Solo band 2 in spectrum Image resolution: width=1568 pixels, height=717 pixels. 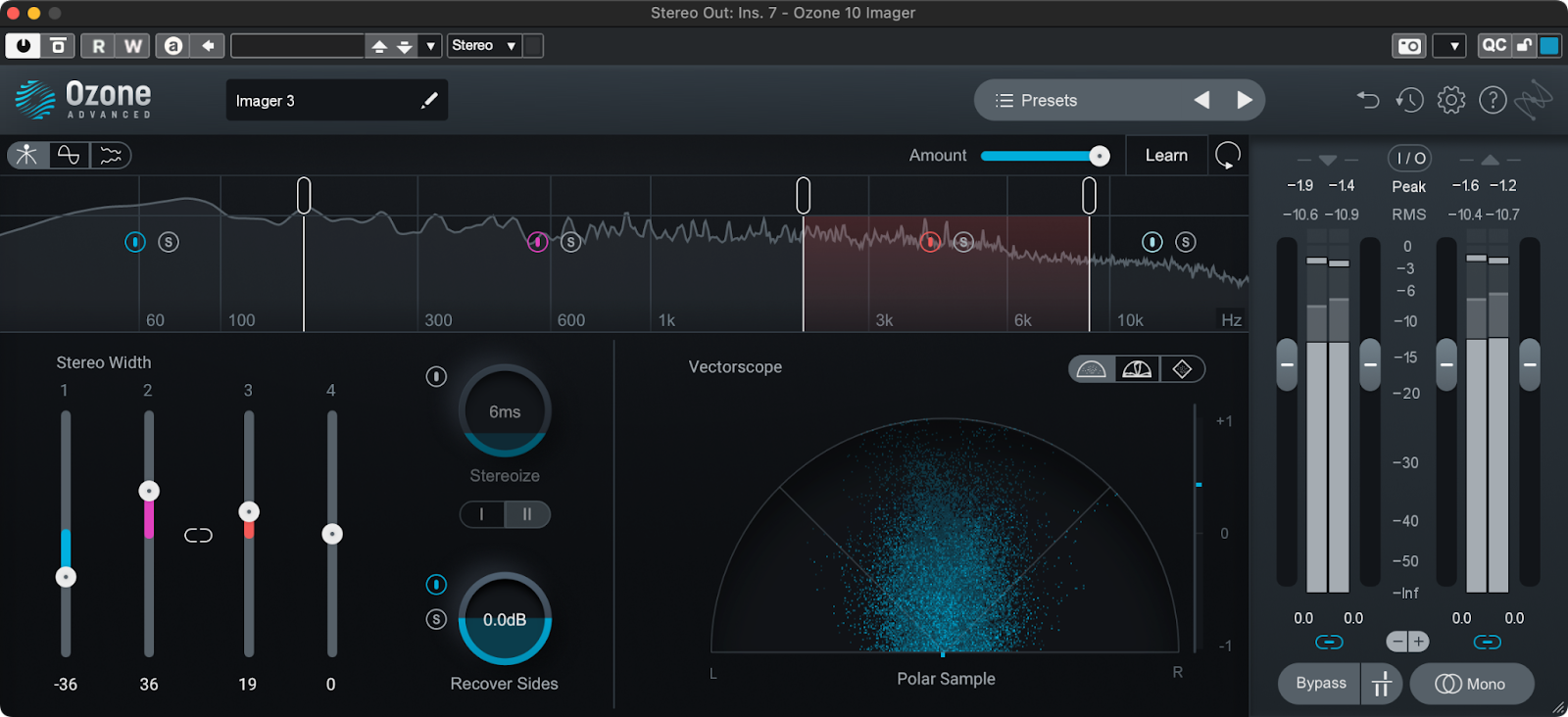click(571, 242)
